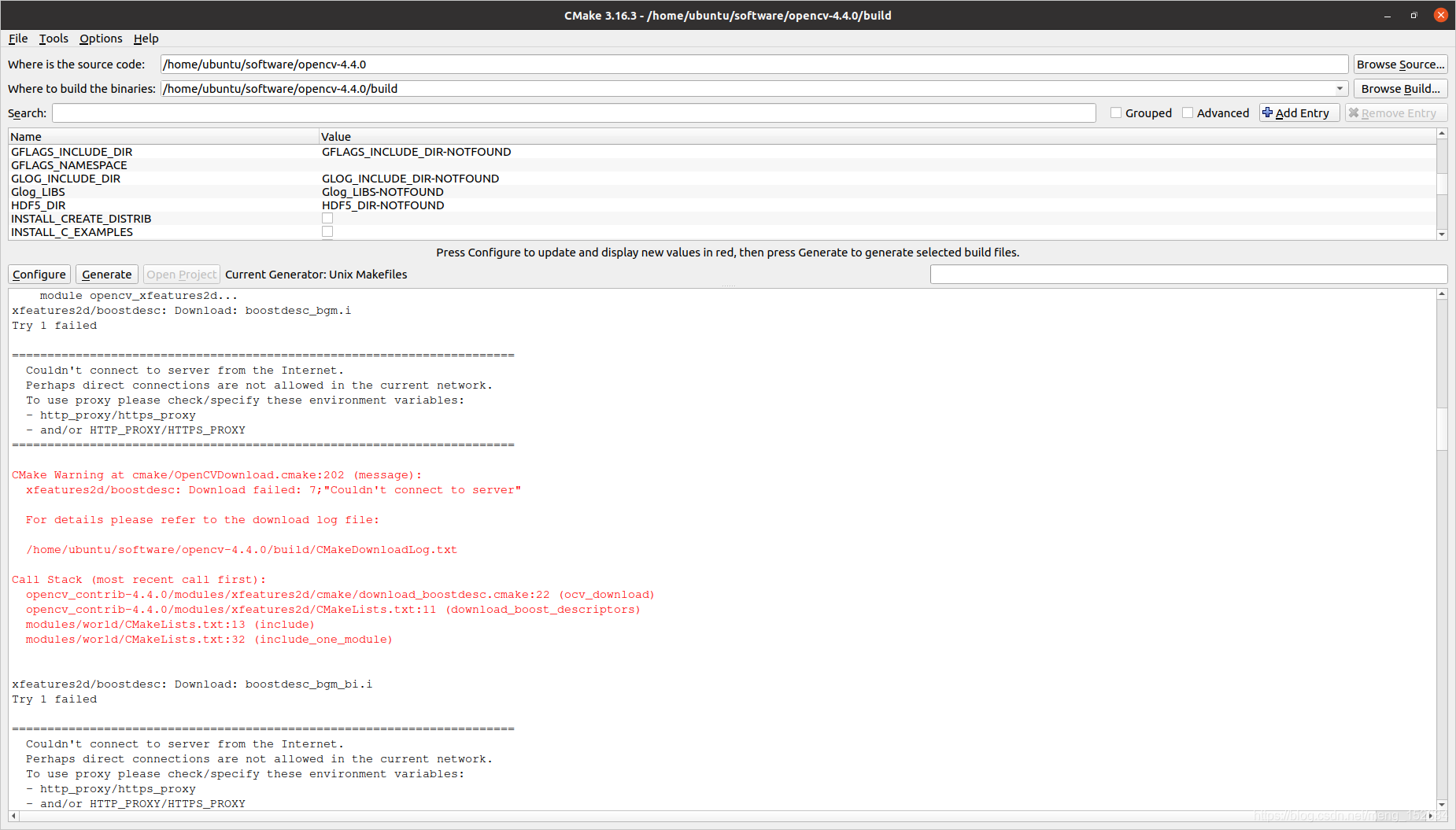The width and height of the screenshot is (1456, 830).
Task: Select the GFLAGS_INCLUDE_DIR entry name
Action: [x=72, y=152]
